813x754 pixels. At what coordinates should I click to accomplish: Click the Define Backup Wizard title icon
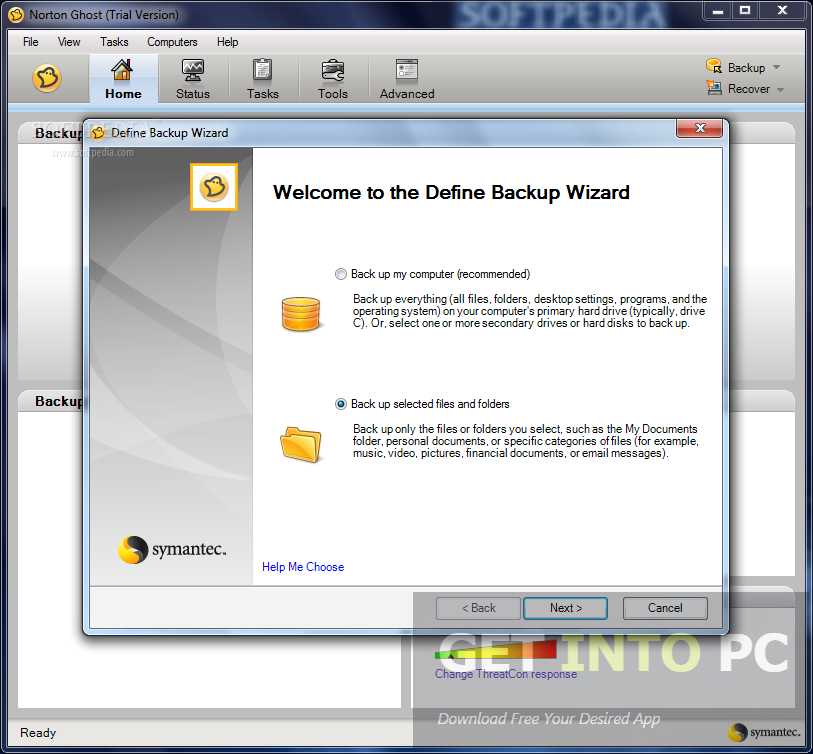pos(98,133)
